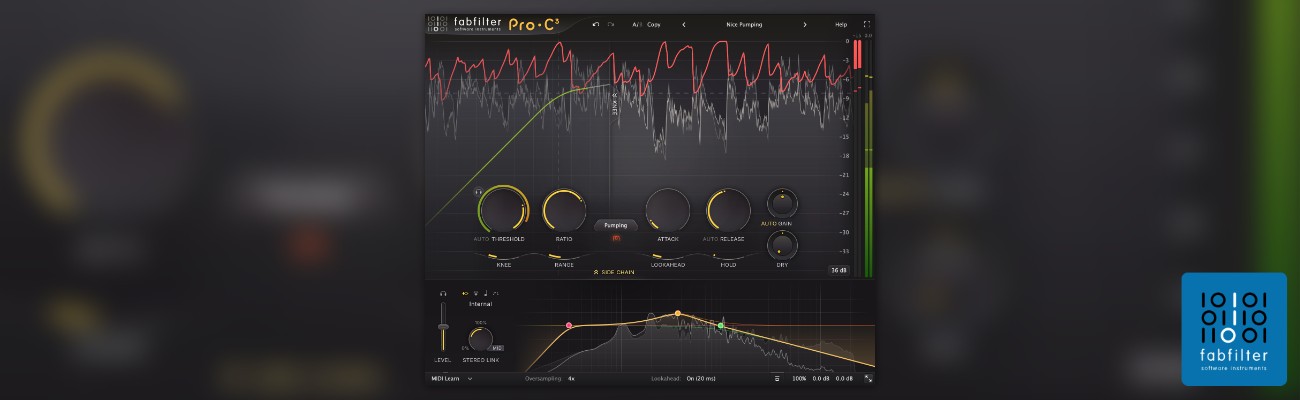Screen dimensions: 1300x400
Task: Click the Lookahead slider
Action: (x=668, y=258)
